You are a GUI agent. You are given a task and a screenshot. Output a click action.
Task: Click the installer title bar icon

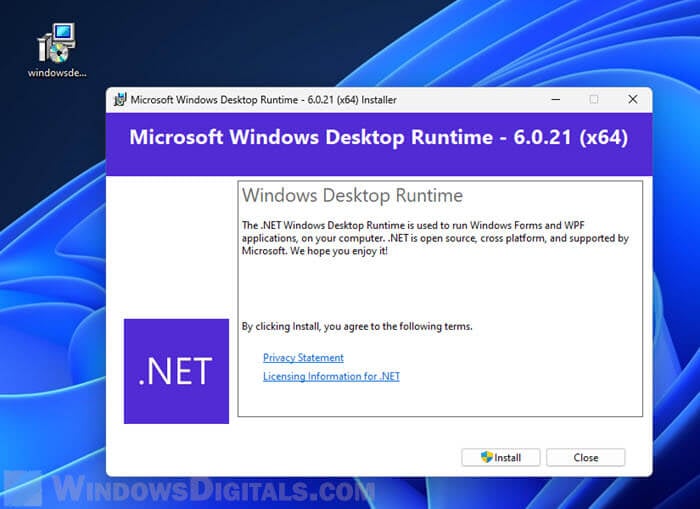pos(120,100)
